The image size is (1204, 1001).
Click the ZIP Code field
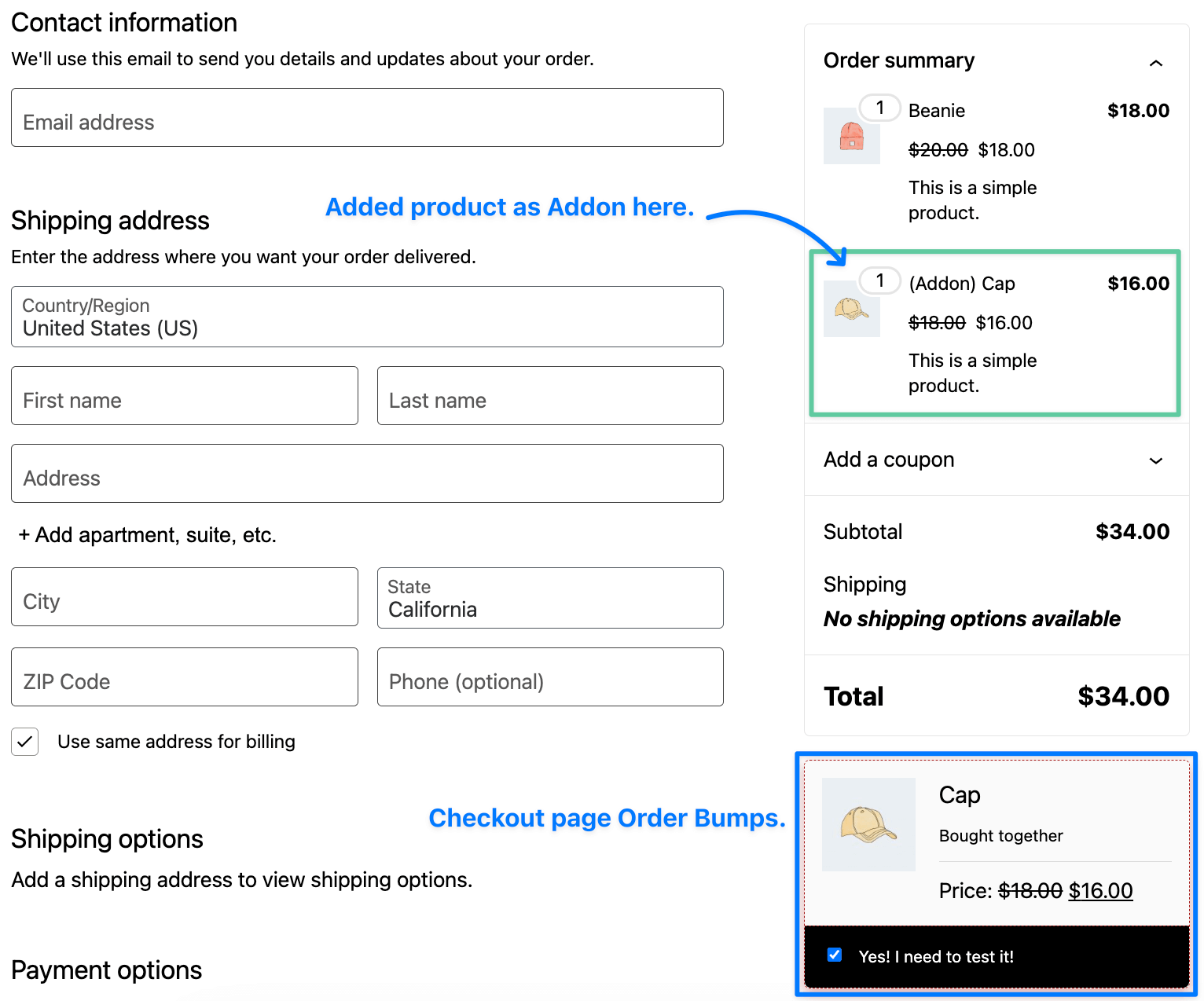pos(185,677)
